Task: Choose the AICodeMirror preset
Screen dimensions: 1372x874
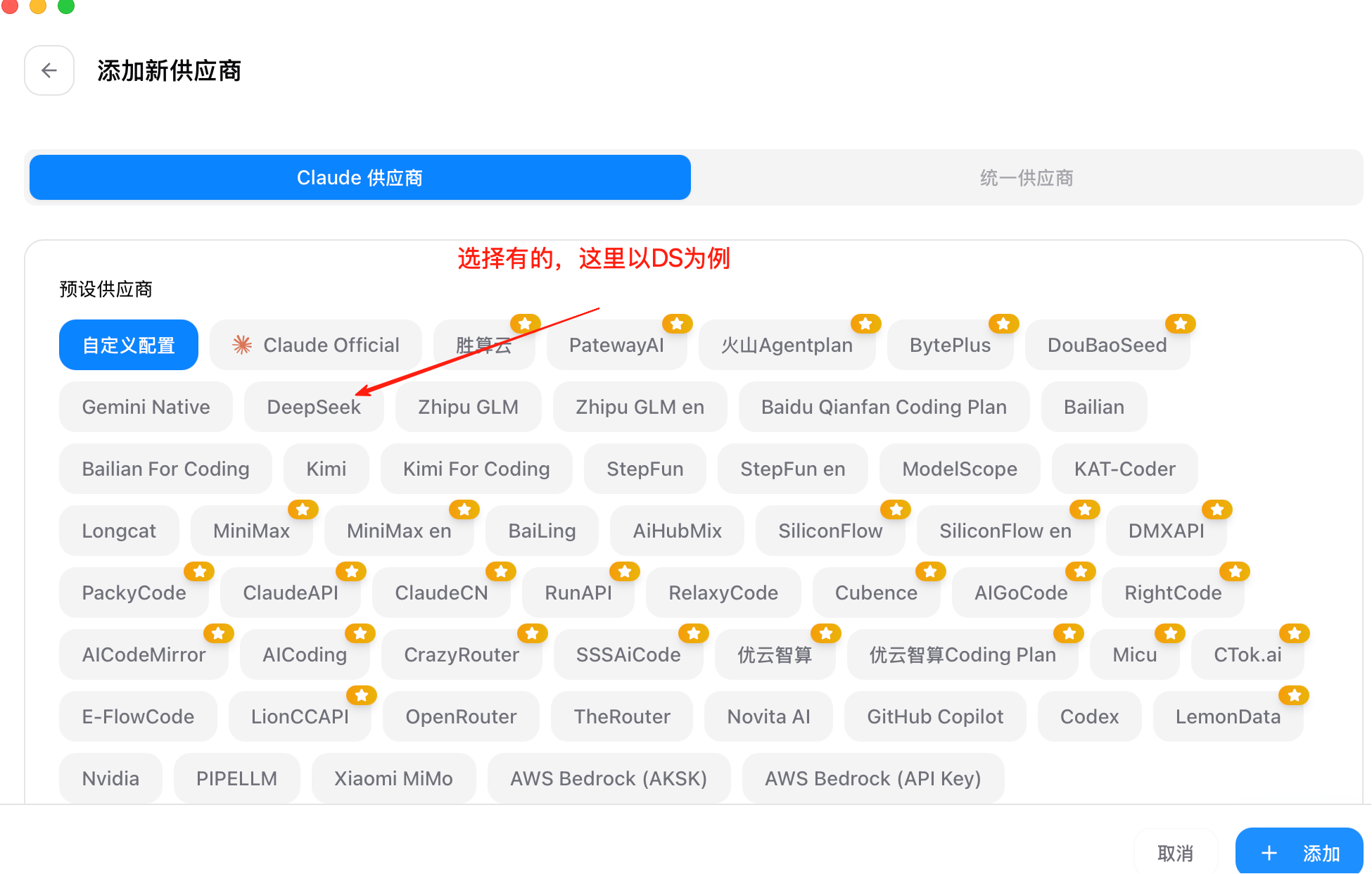Action: 144,654
